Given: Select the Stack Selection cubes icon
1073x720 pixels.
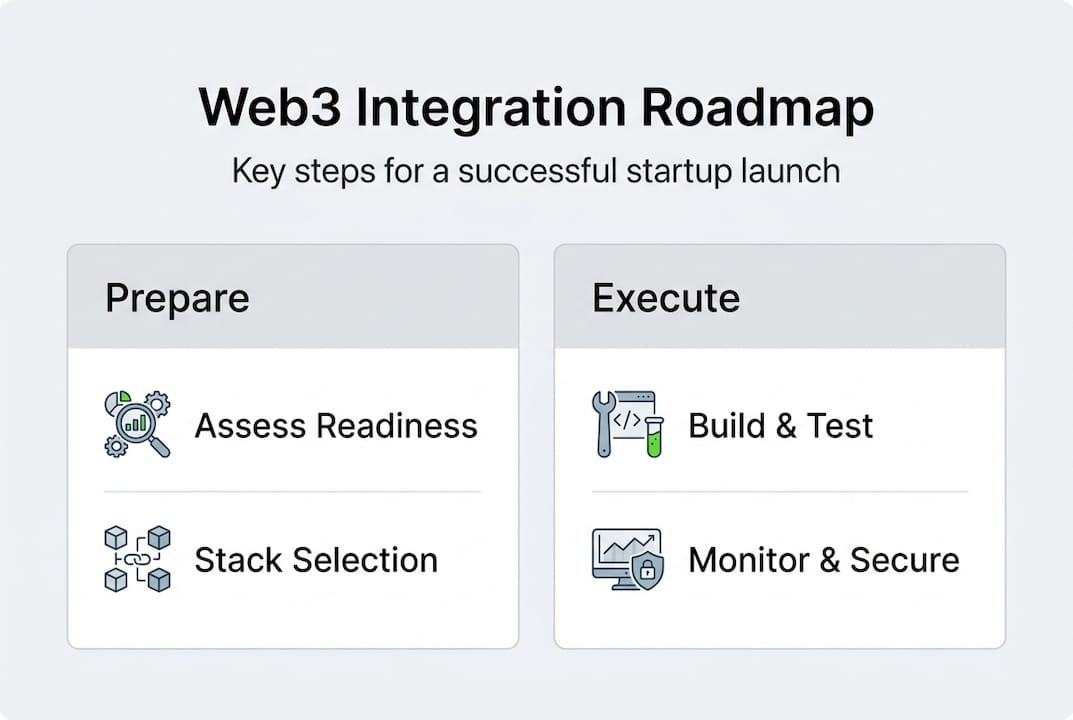Looking at the screenshot, I should point(137,559).
